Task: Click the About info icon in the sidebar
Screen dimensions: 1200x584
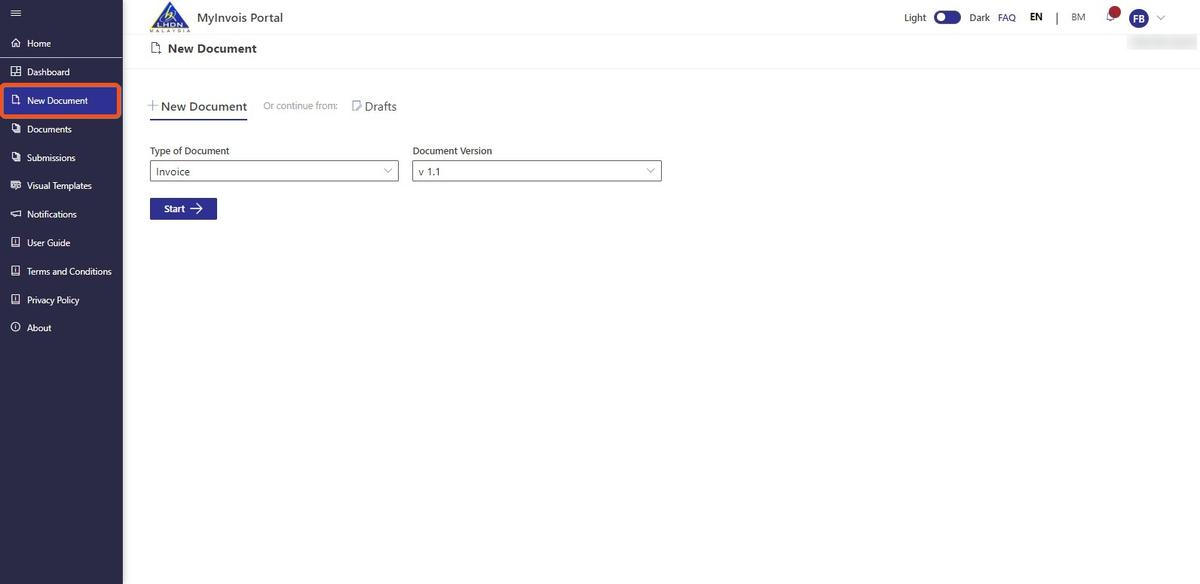Action: [x=15, y=327]
